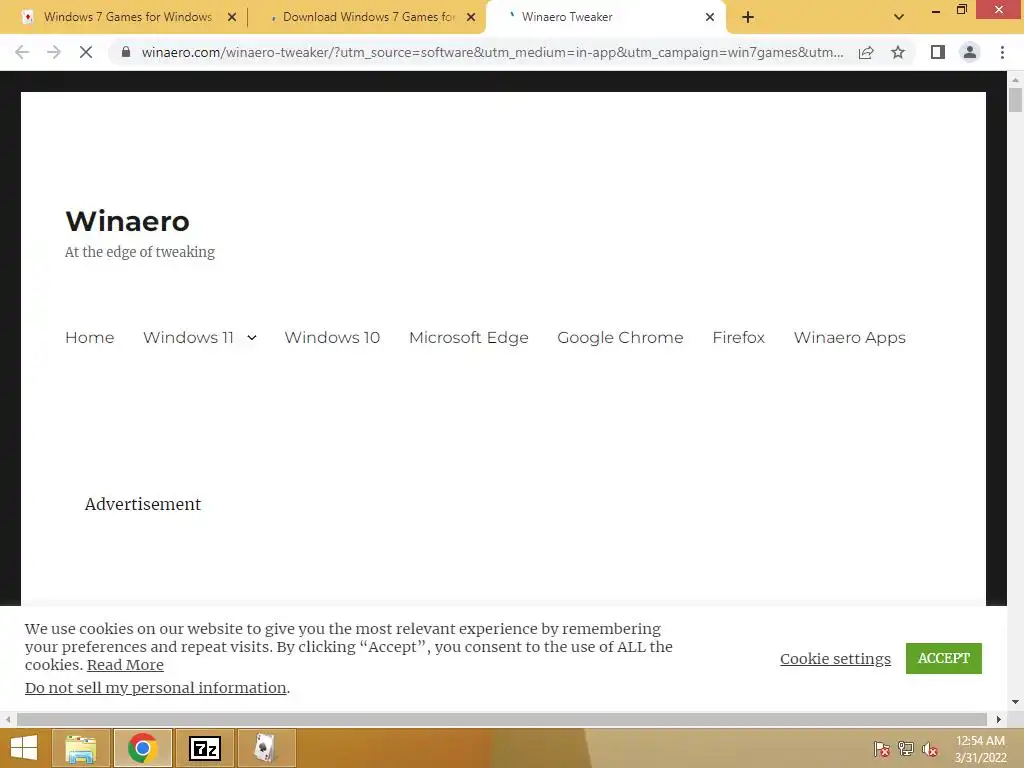This screenshot has height=768, width=1024.
Task: Open the Windows Start button
Action: [24, 748]
